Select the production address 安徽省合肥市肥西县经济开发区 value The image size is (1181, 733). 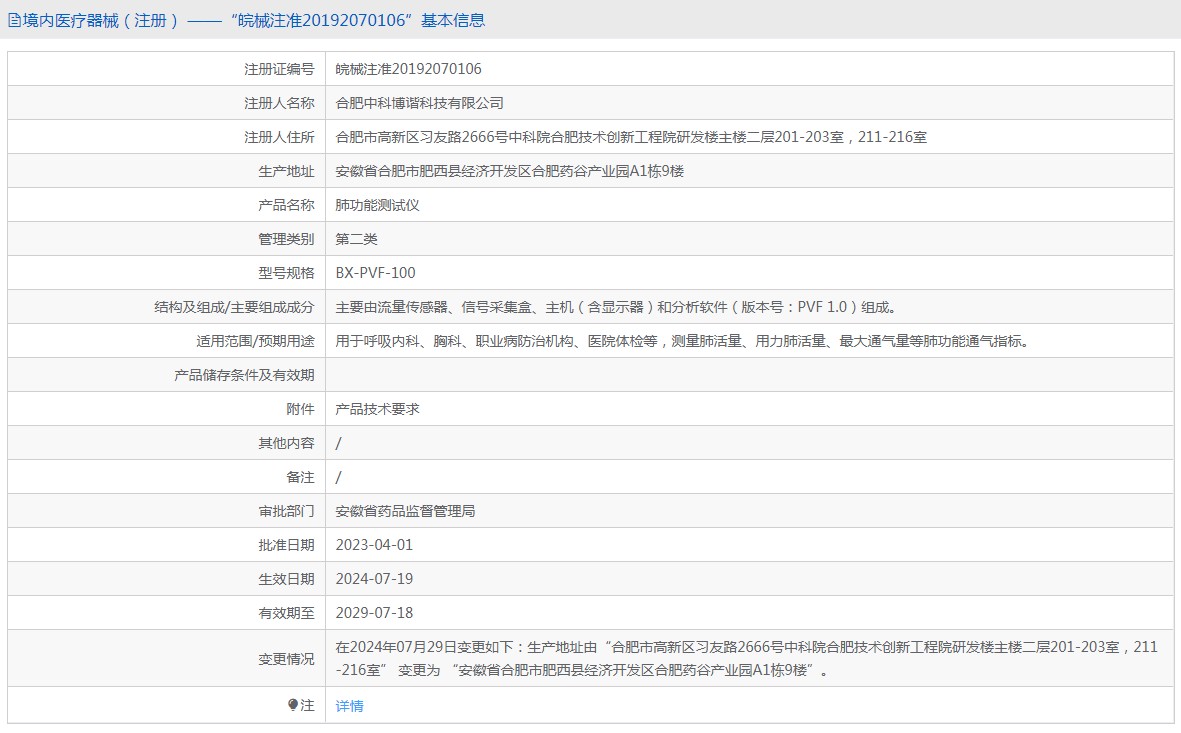point(510,171)
